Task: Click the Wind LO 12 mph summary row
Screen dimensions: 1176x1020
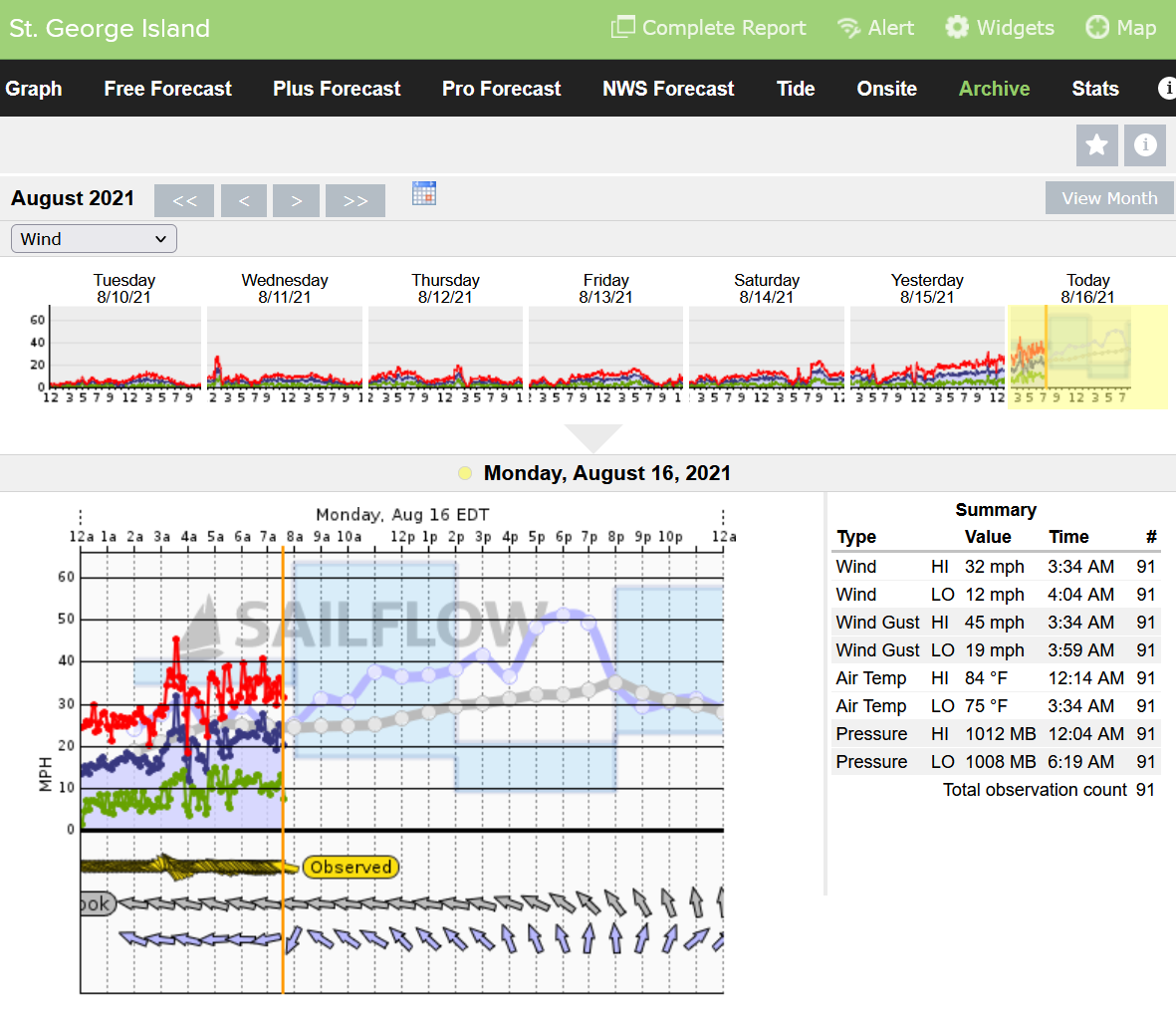Action: (x=995, y=595)
